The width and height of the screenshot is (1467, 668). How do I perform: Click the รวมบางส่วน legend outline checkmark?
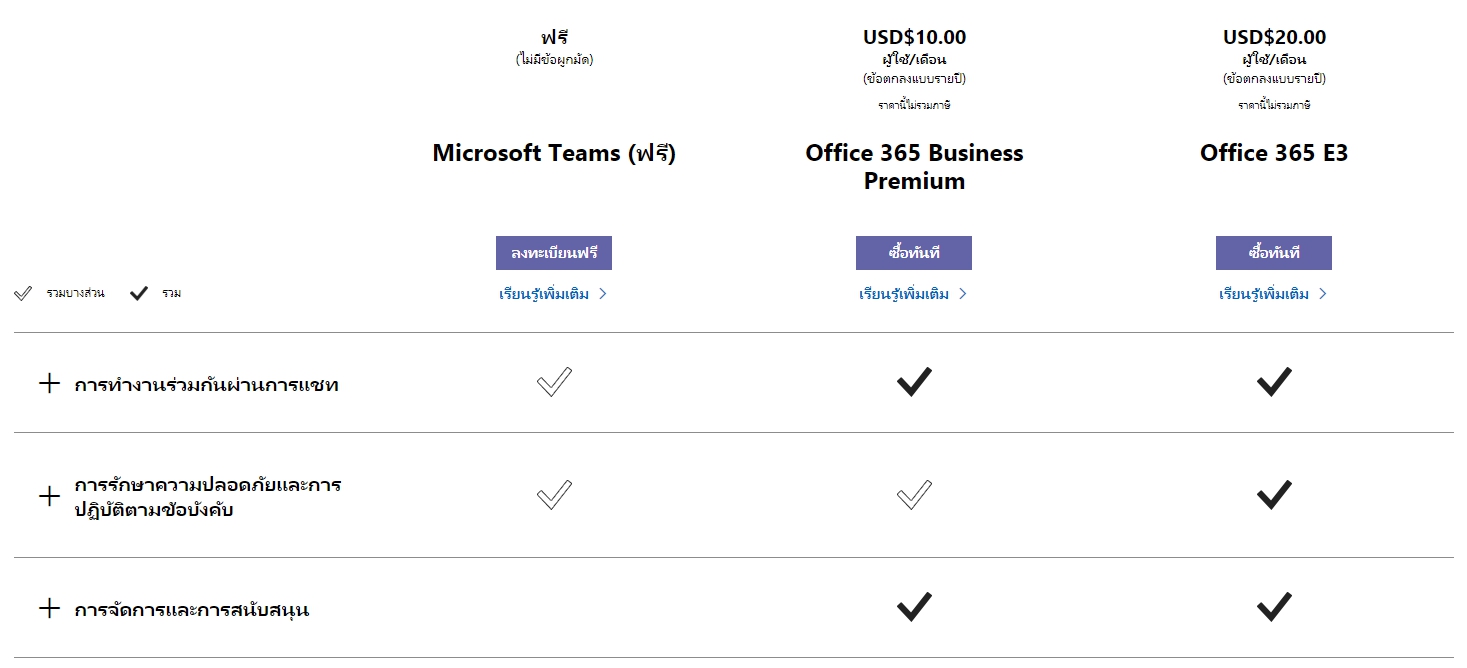pos(23,294)
